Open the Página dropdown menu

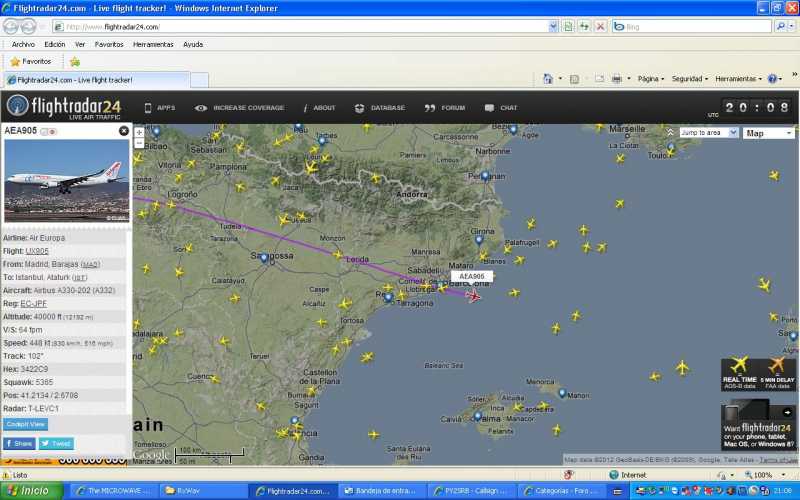pyautogui.click(x=651, y=79)
